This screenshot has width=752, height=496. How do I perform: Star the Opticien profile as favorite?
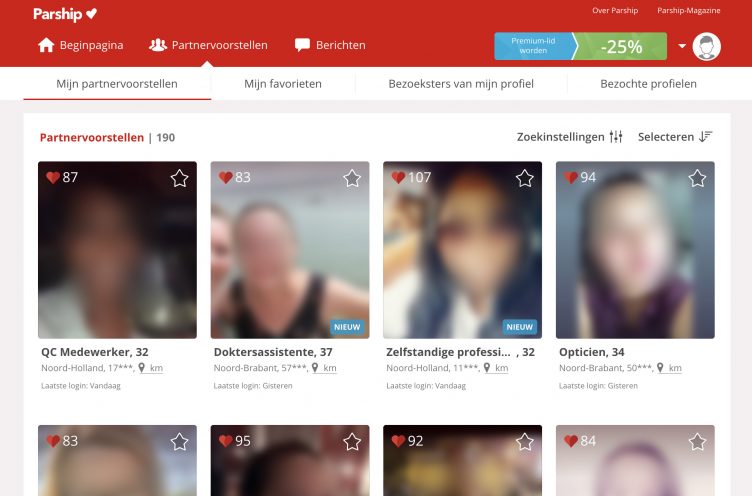(697, 178)
